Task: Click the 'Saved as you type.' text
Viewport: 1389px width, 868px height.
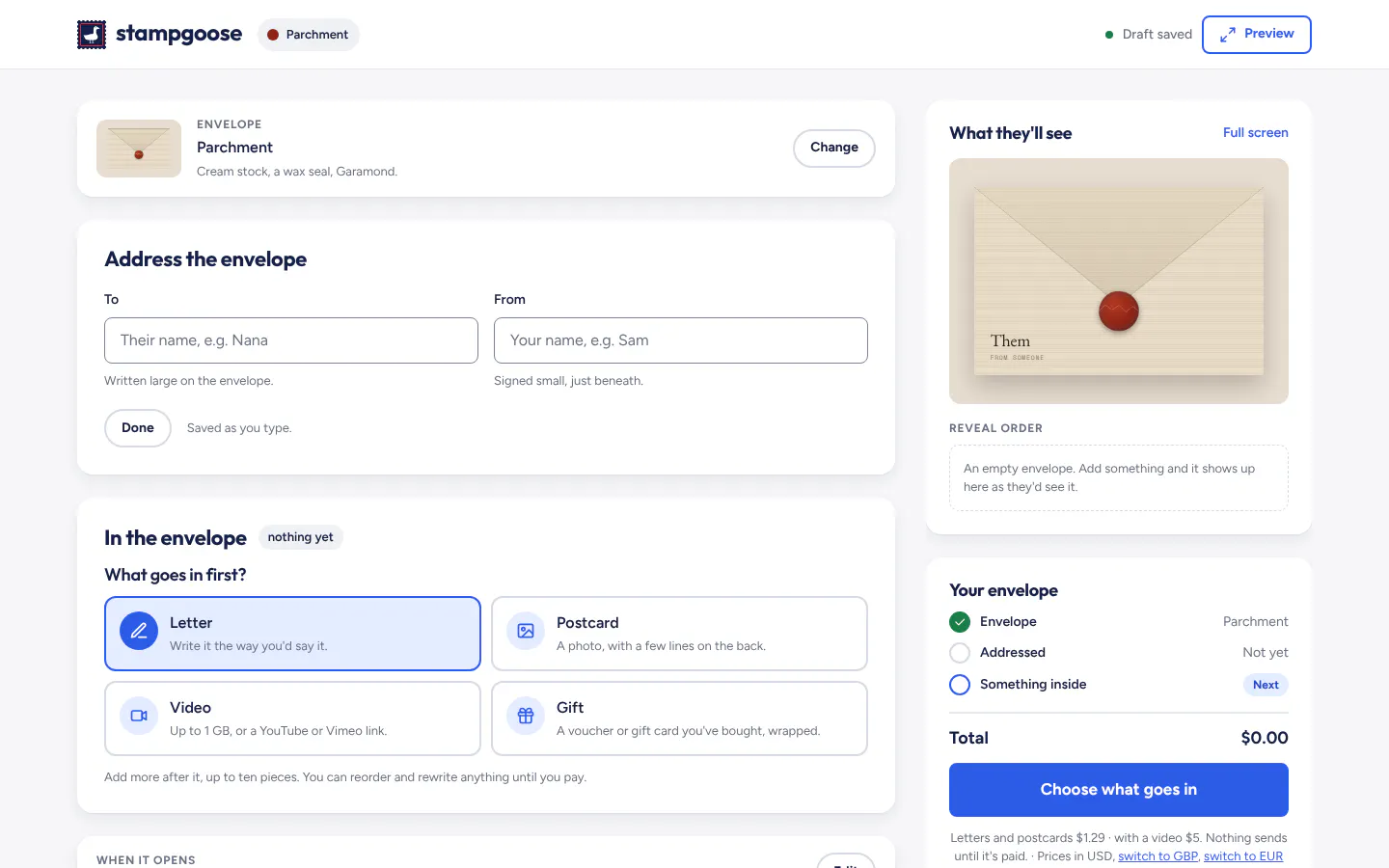Action: [x=239, y=428]
